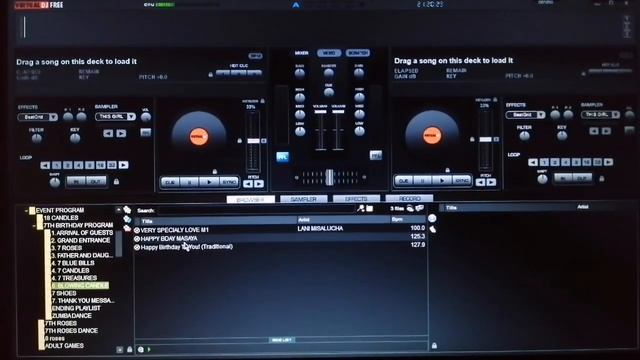640x360 pixels.
Task: Click left sampler REC button
Action: click(145, 133)
